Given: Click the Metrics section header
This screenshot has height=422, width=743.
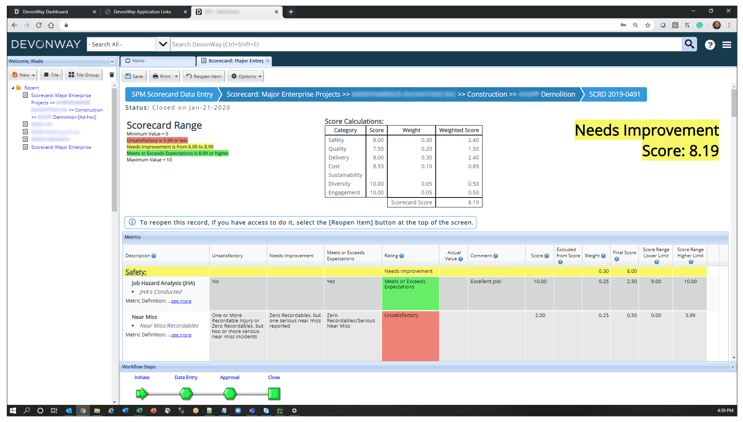Looking at the screenshot, I should click(x=425, y=237).
